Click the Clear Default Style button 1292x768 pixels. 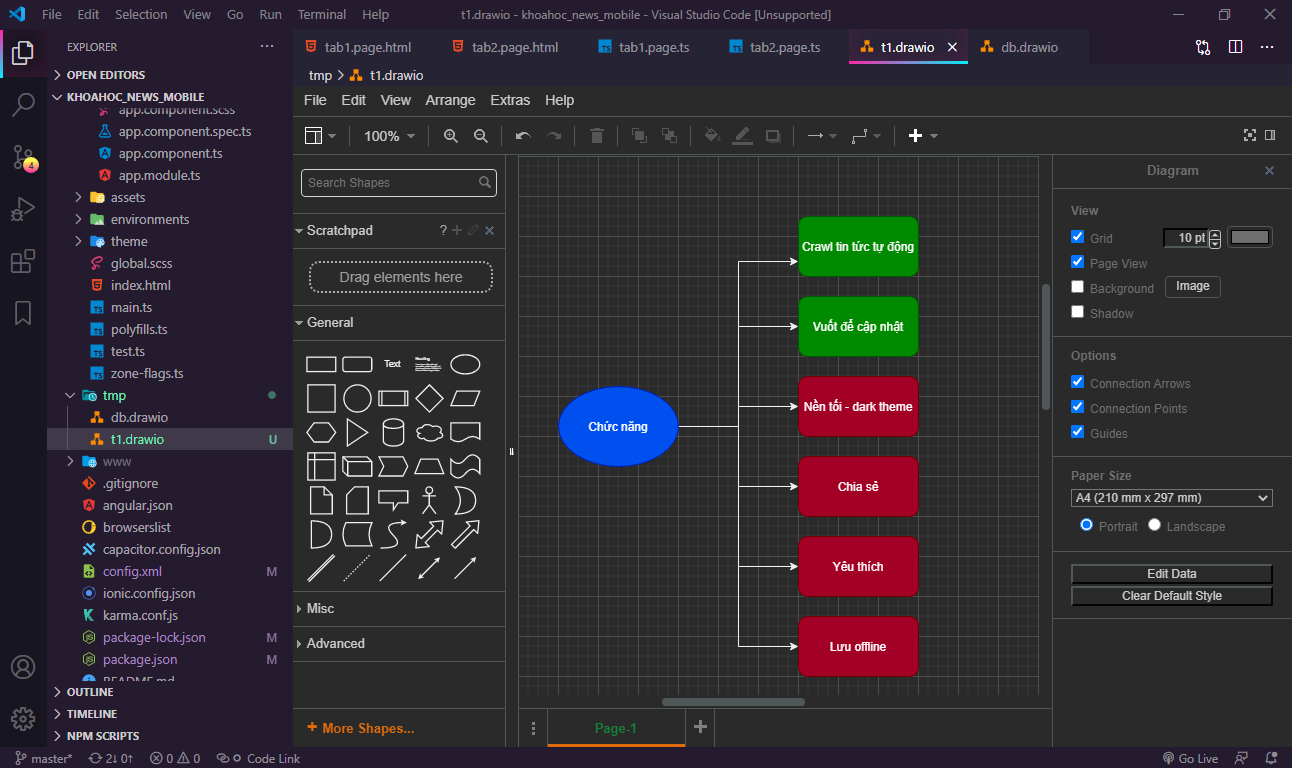(x=1172, y=596)
